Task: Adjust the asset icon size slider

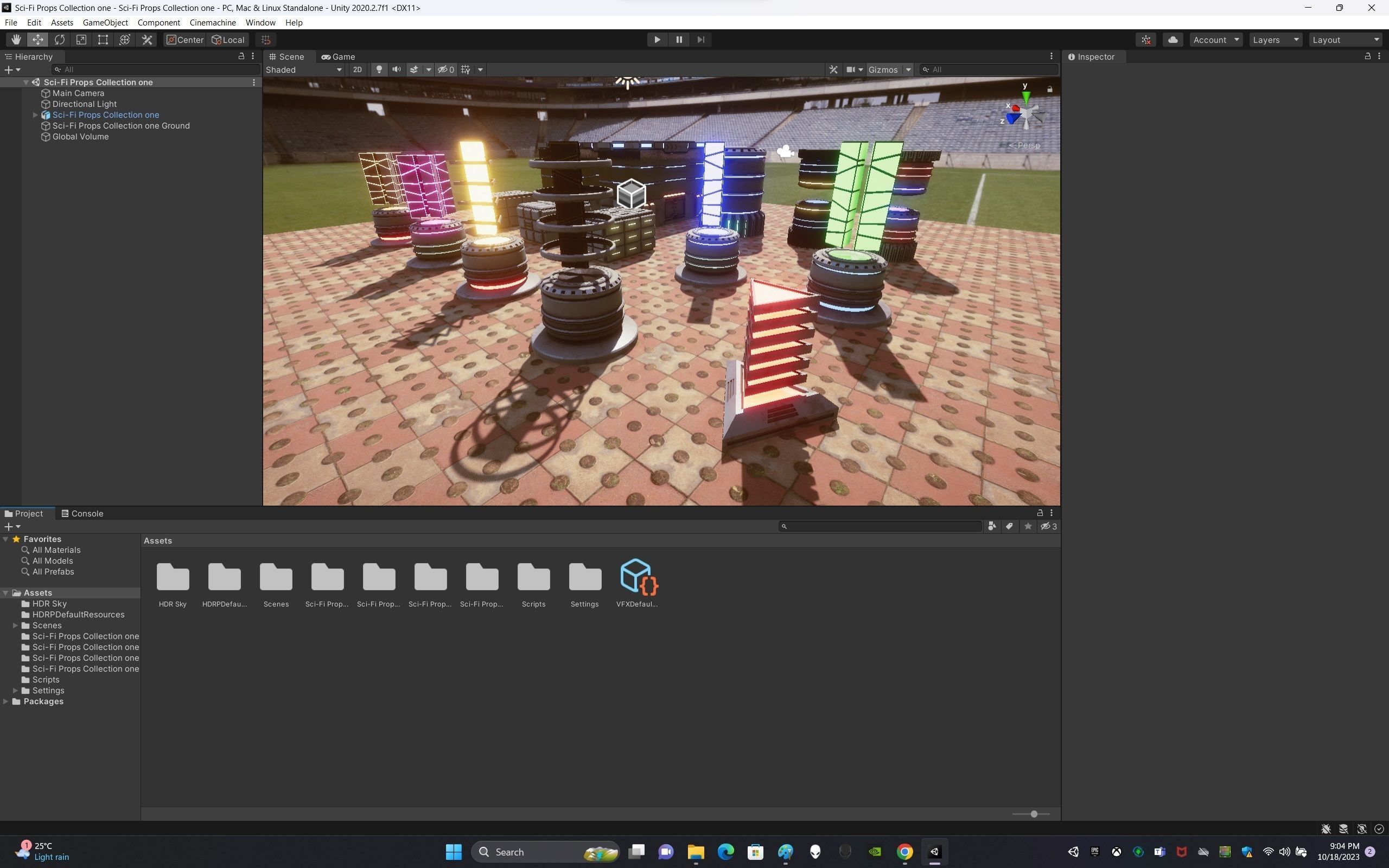Action: tap(1034, 814)
